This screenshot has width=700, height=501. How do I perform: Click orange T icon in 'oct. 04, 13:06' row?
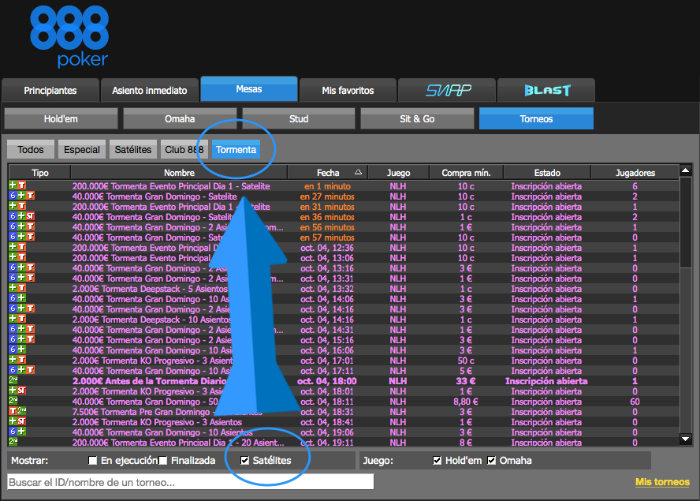coord(21,258)
